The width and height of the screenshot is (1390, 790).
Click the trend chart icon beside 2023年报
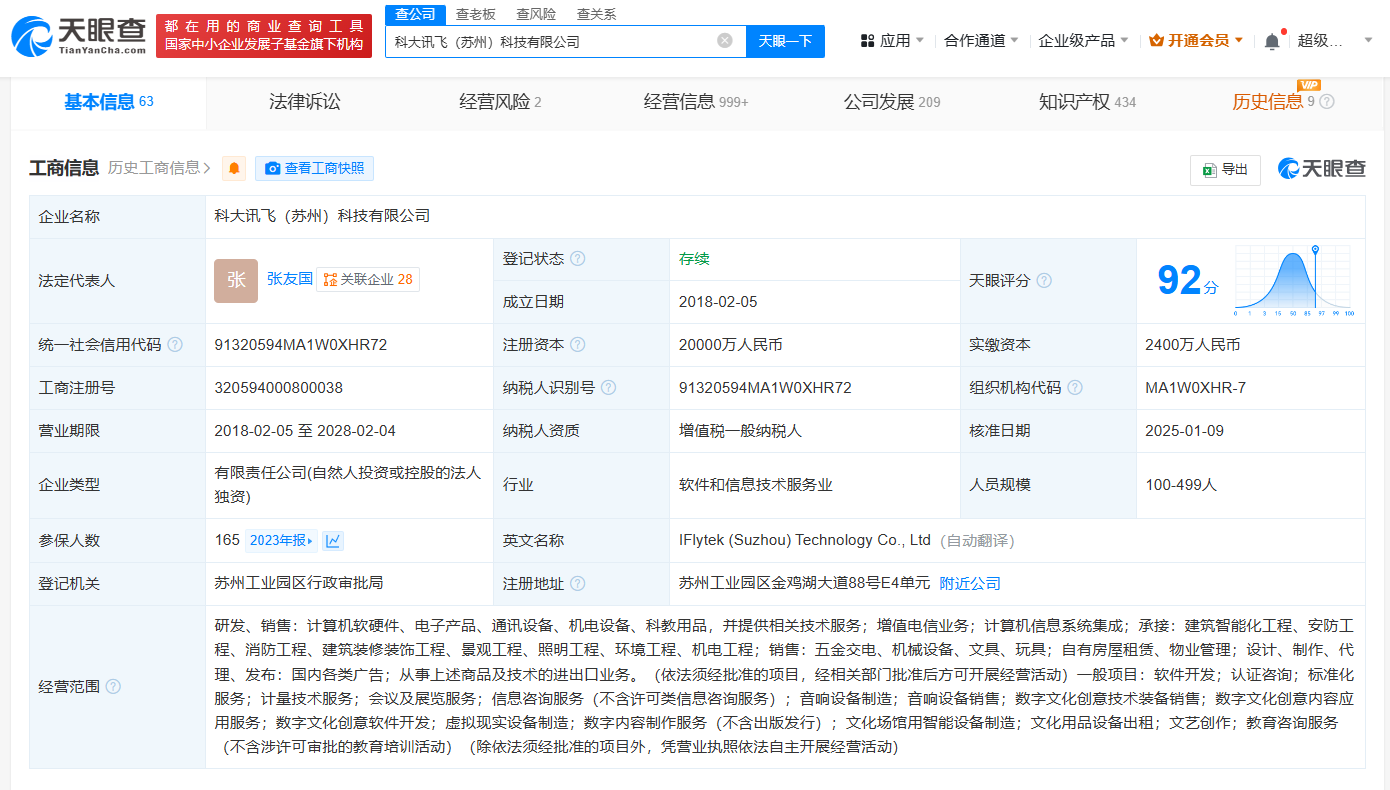pyautogui.click(x=333, y=541)
